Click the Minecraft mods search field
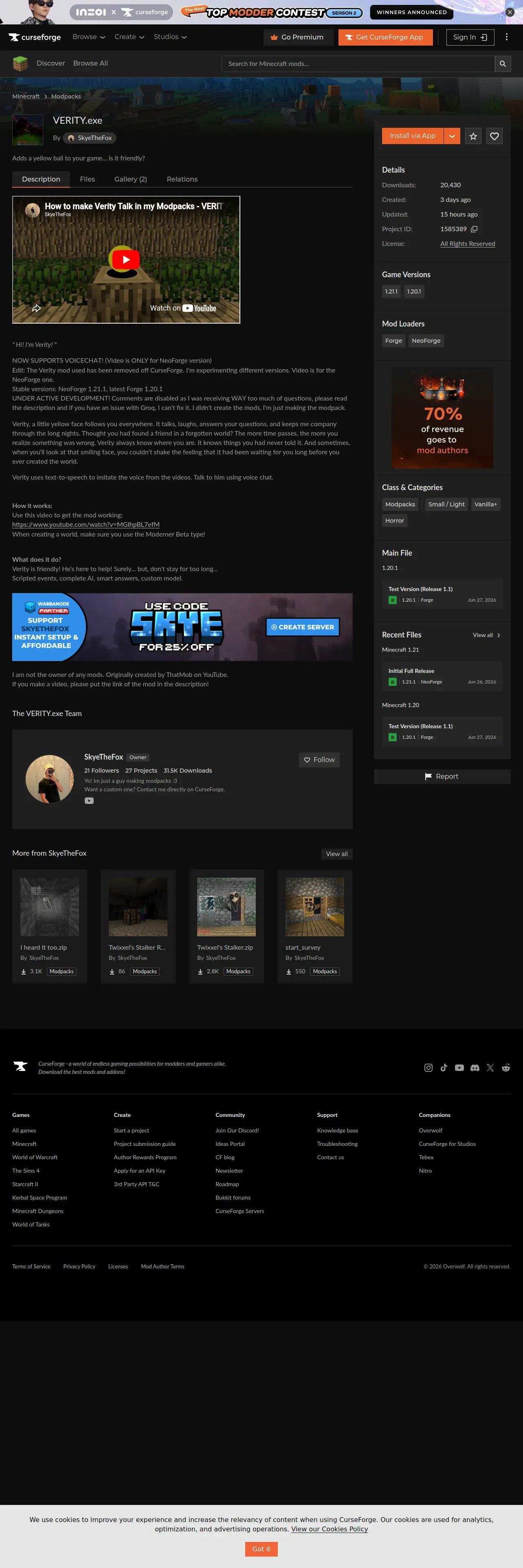This screenshot has height=1568, width=523. pyautogui.click(x=358, y=64)
